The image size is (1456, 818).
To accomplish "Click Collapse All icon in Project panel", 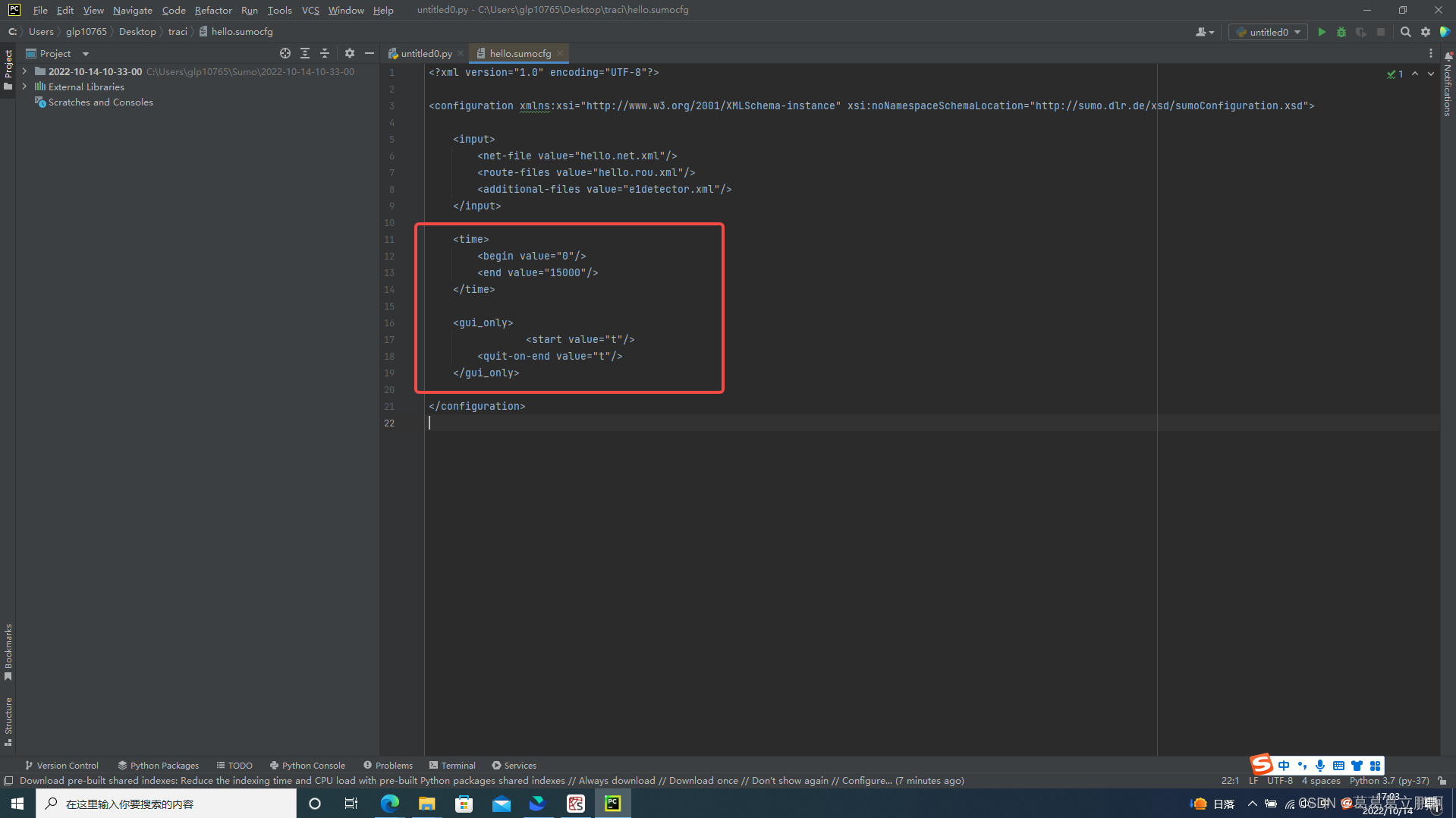I will tap(325, 53).
